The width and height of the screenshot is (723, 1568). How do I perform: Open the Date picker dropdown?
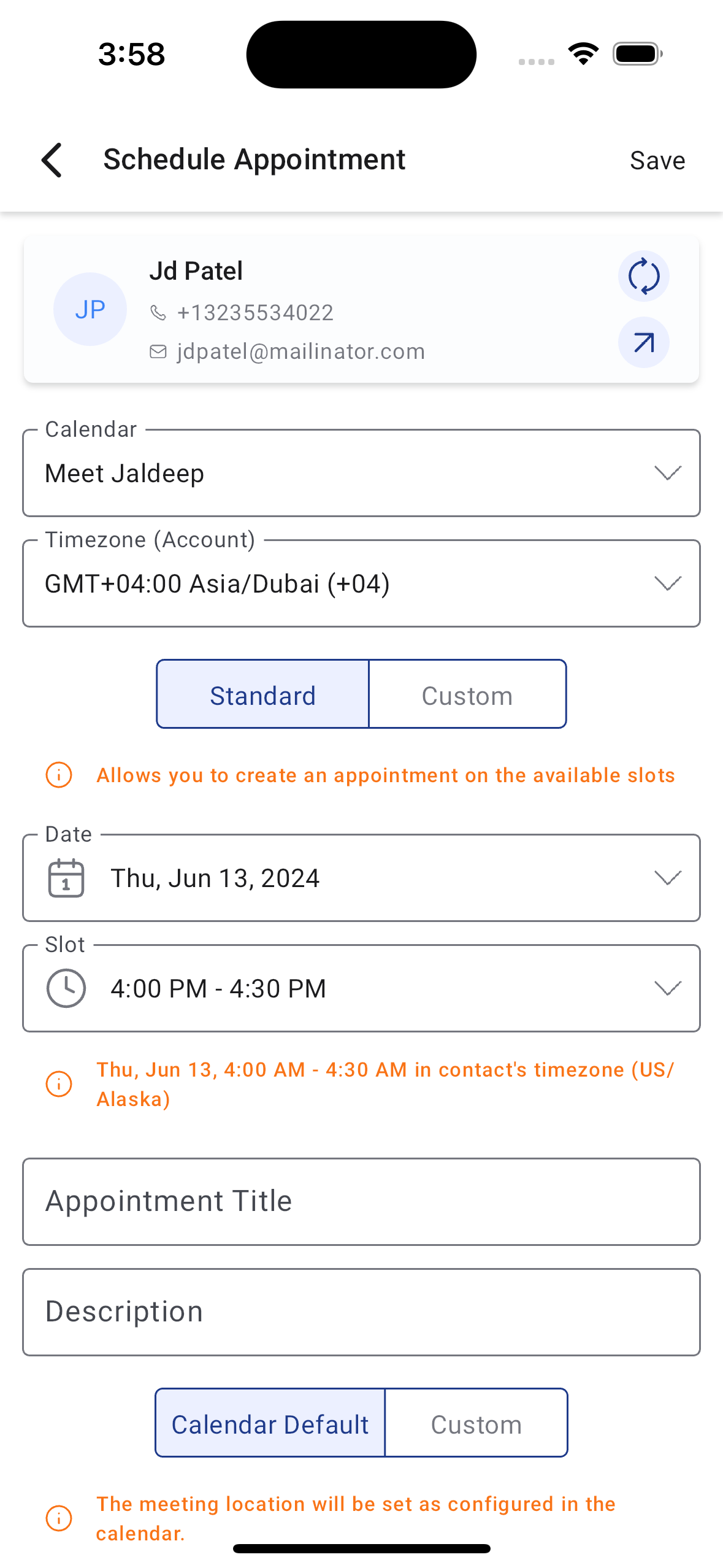click(361, 878)
